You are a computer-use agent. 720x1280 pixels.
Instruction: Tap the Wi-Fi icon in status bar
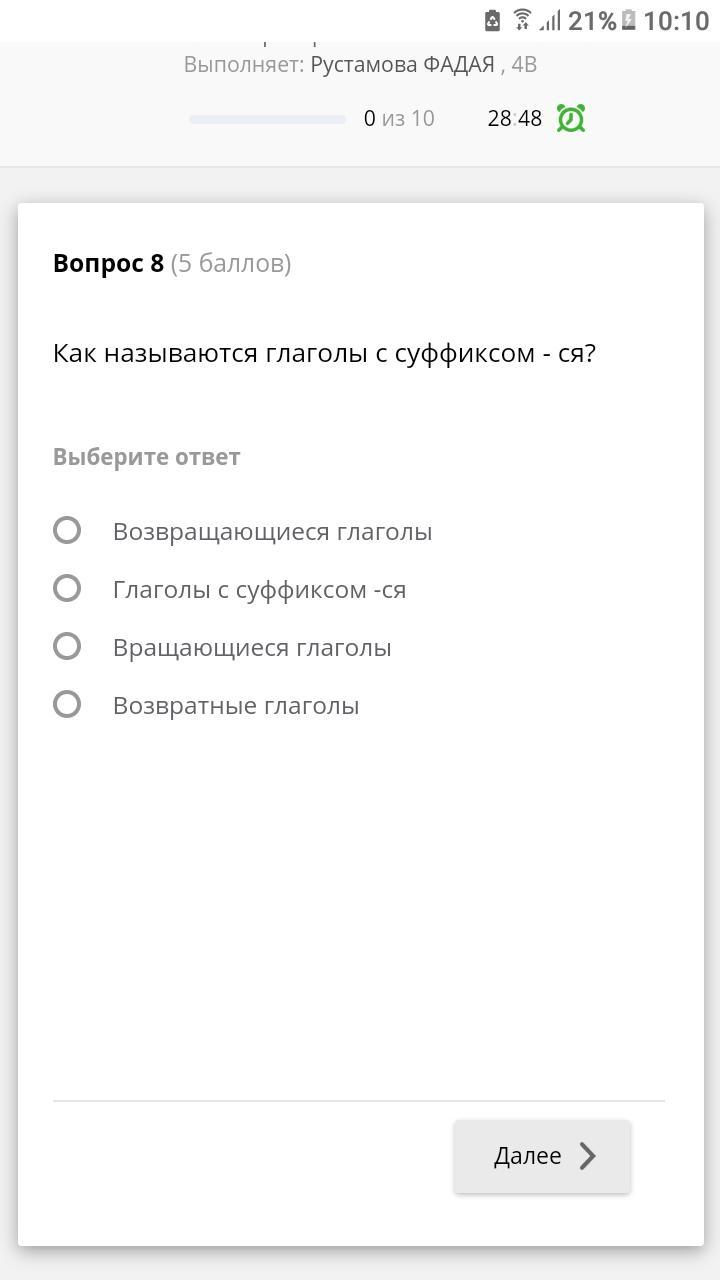[522, 20]
